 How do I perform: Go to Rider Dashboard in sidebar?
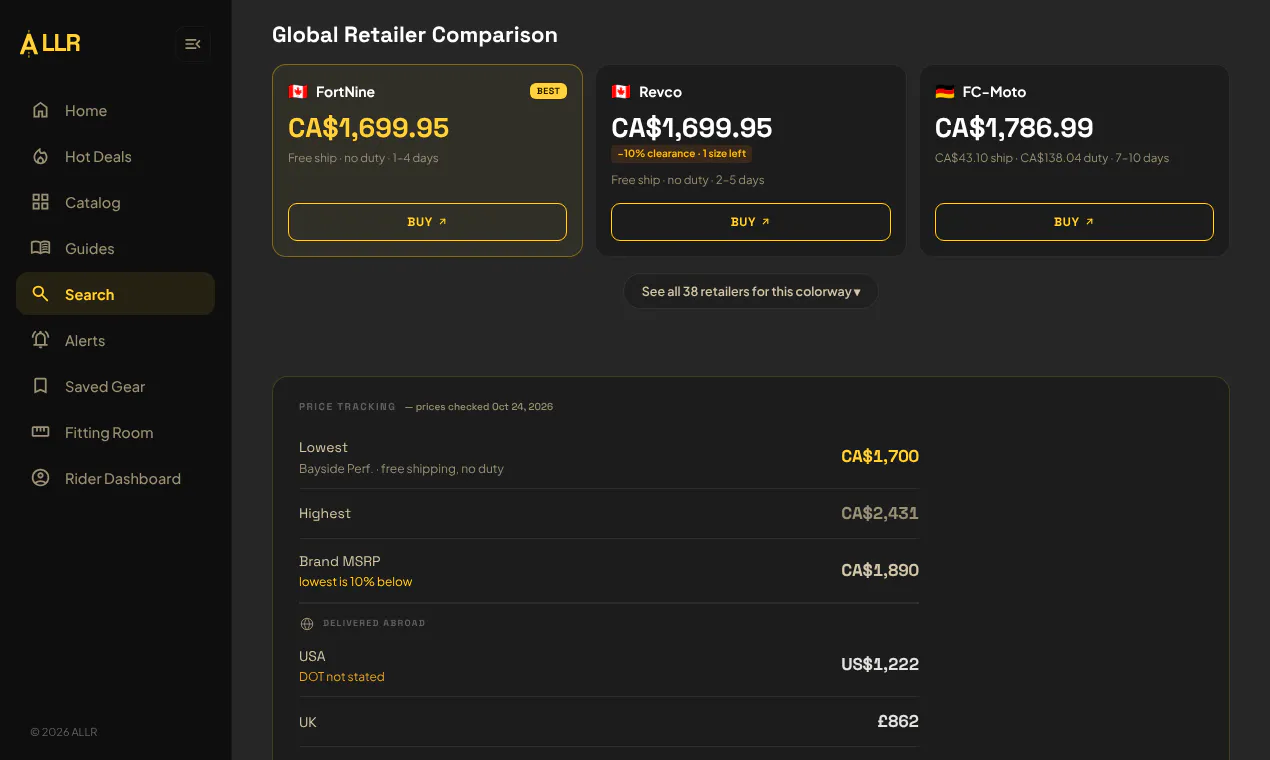point(115,478)
